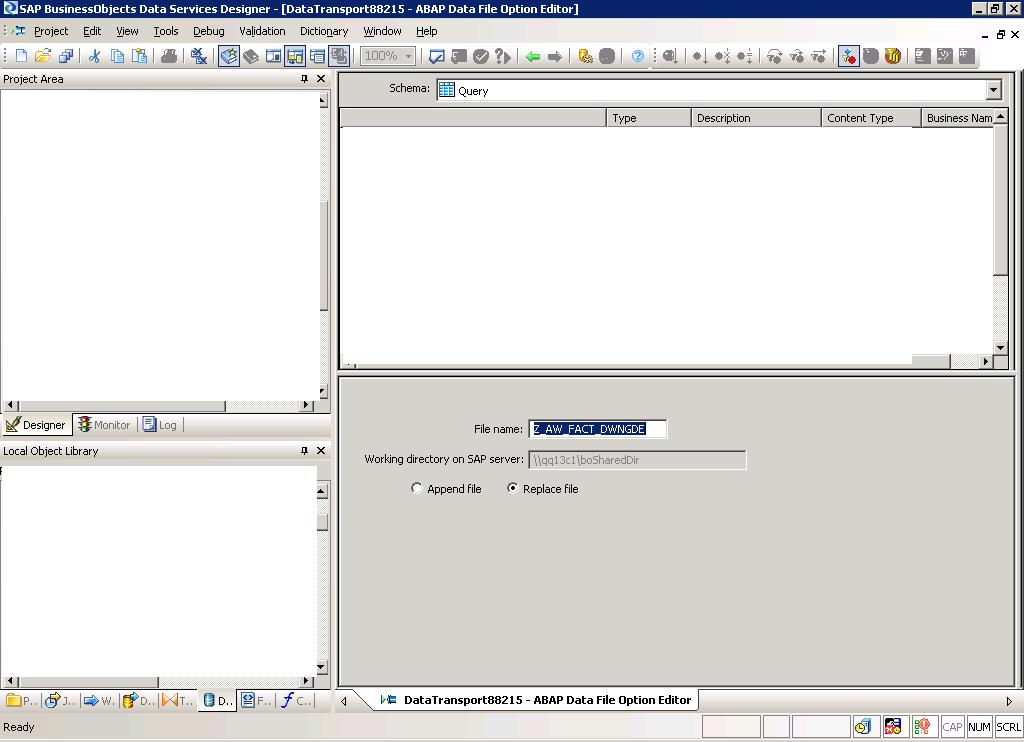Image resolution: width=1024 pixels, height=742 pixels.
Task: Click the Output window toolbar icon
Action: coord(317,56)
